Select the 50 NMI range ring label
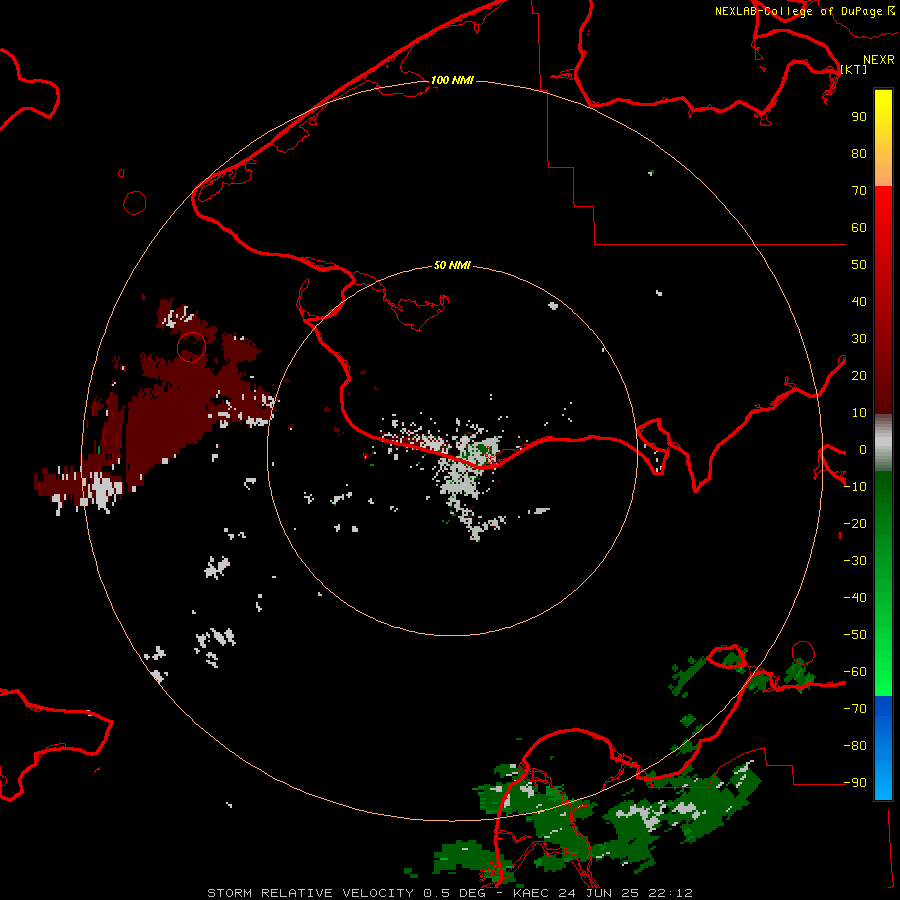The width and height of the screenshot is (900, 900). coord(452,265)
